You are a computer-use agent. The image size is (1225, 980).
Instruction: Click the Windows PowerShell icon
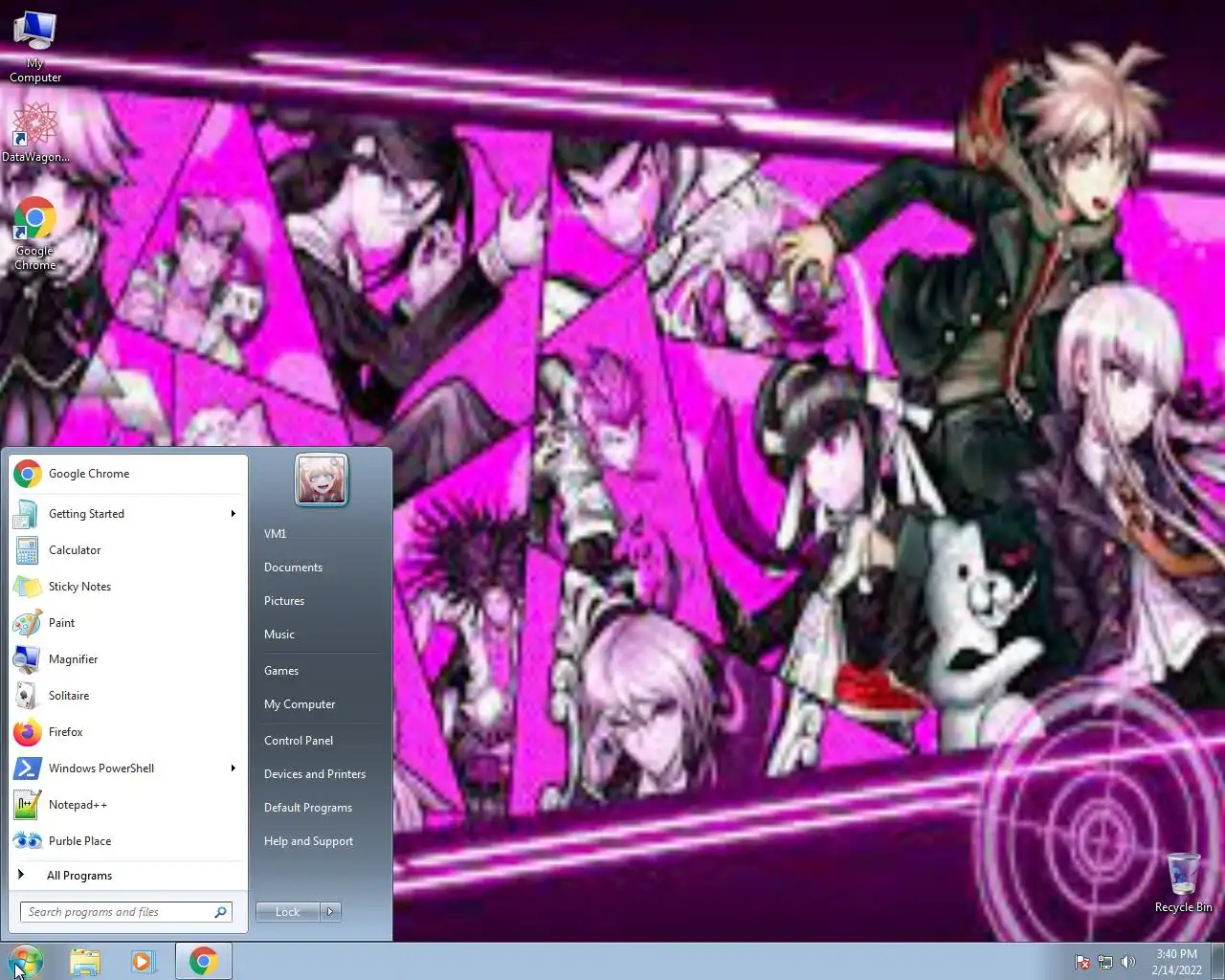point(27,768)
